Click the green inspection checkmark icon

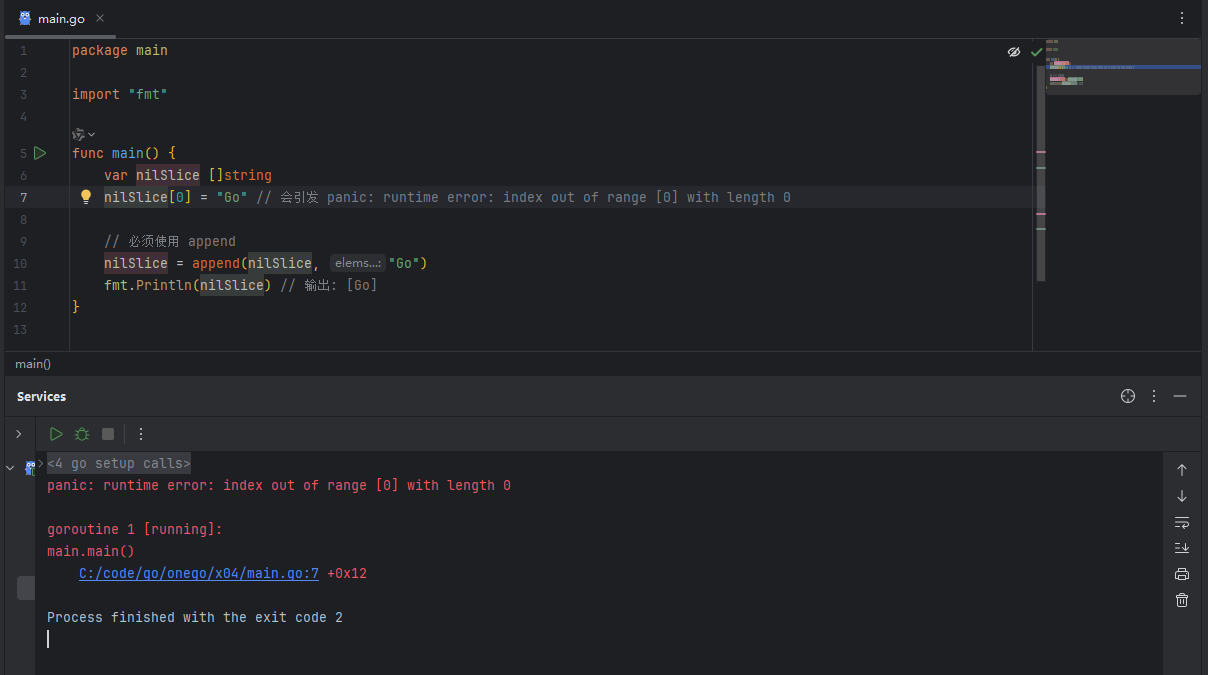pos(1036,51)
